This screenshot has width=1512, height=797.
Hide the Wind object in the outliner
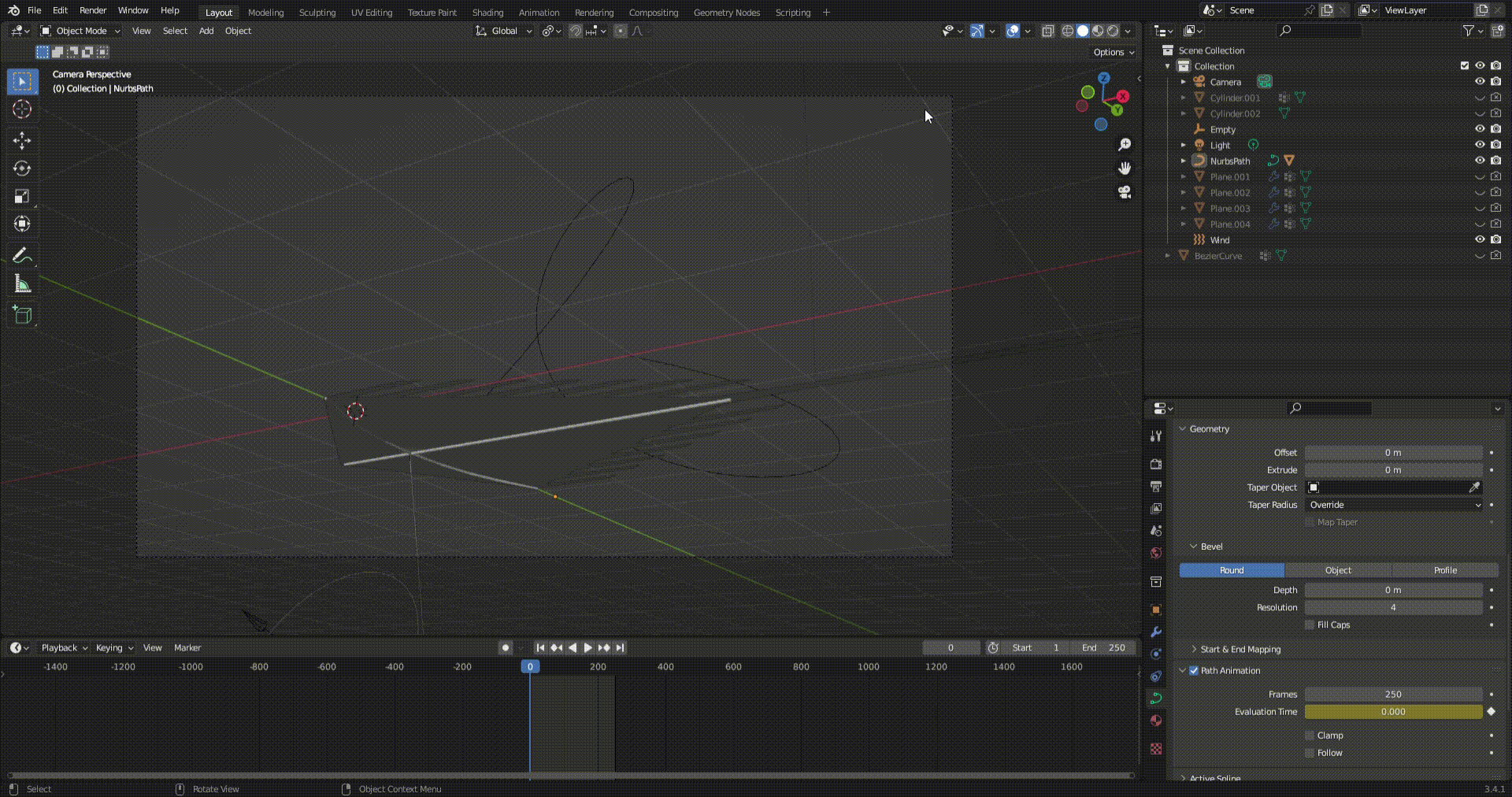pyautogui.click(x=1480, y=239)
